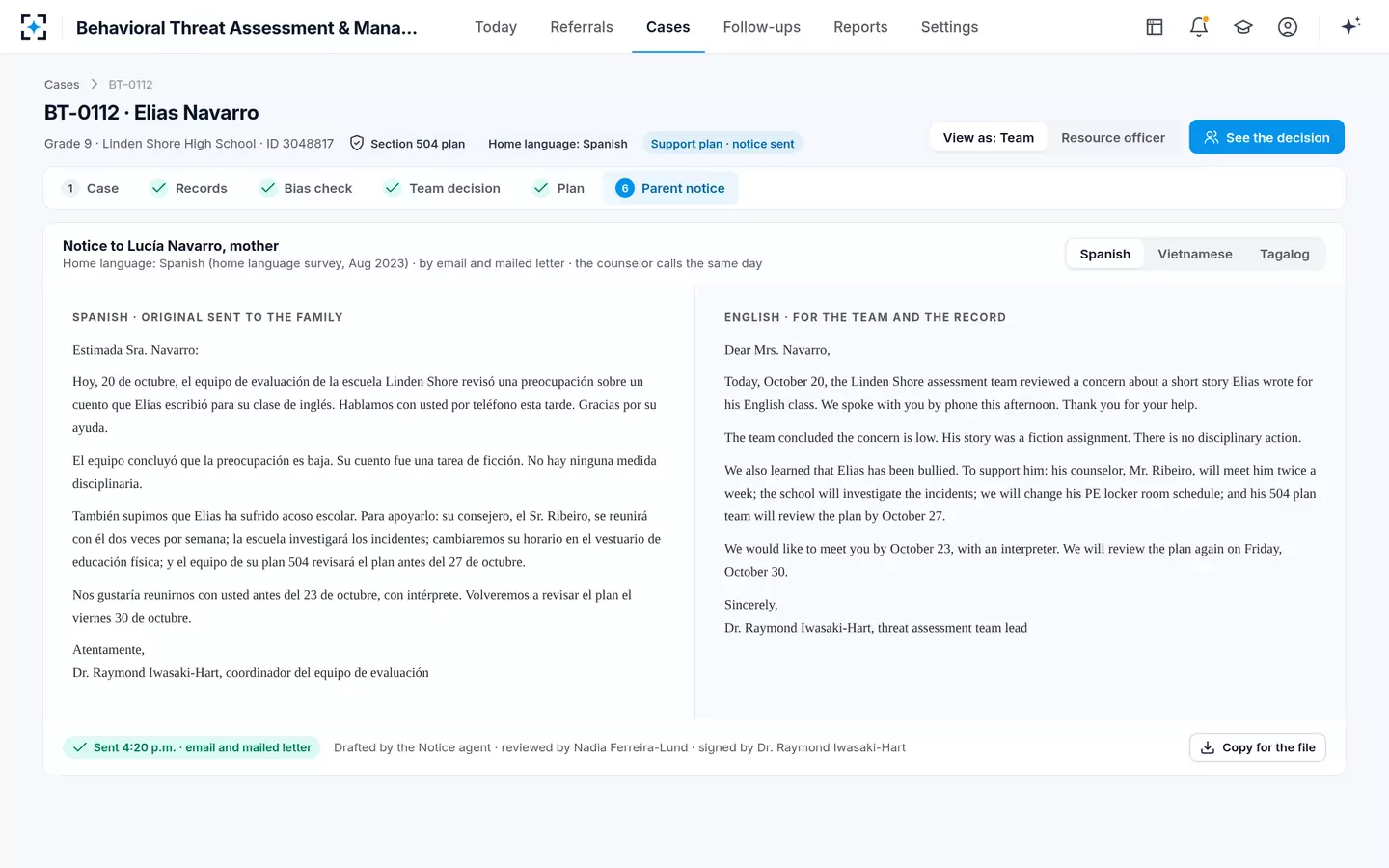Viewport: 1389px width, 868px height.
Task: Click the Estimada Sra. Navarro greeting
Action: point(135,350)
